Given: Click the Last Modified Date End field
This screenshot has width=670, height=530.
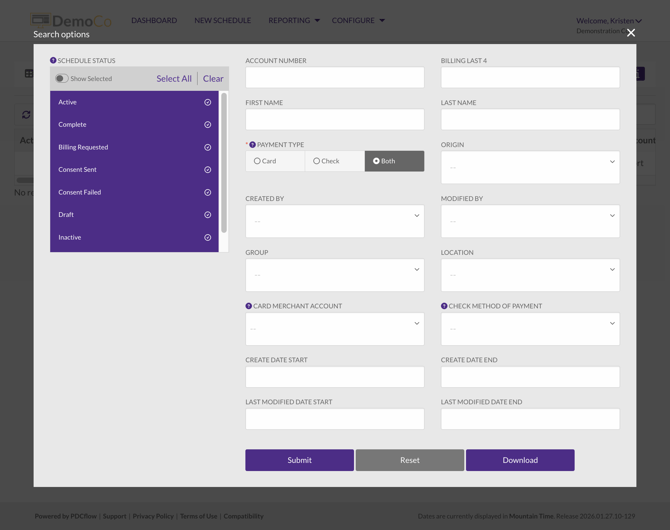Looking at the screenshot, I should (530, 419).
